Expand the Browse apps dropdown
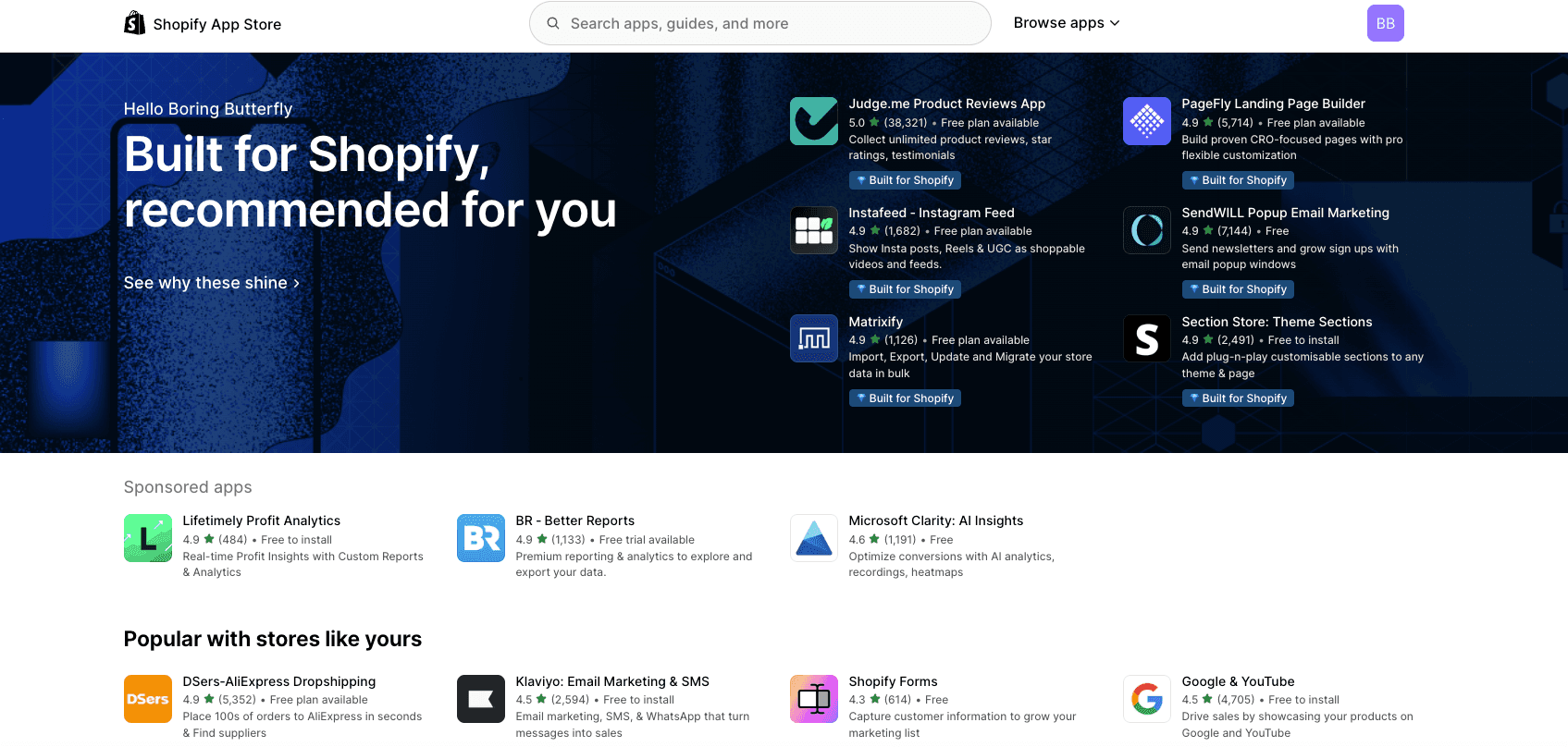1568x747 pixels. (1067, 23)
